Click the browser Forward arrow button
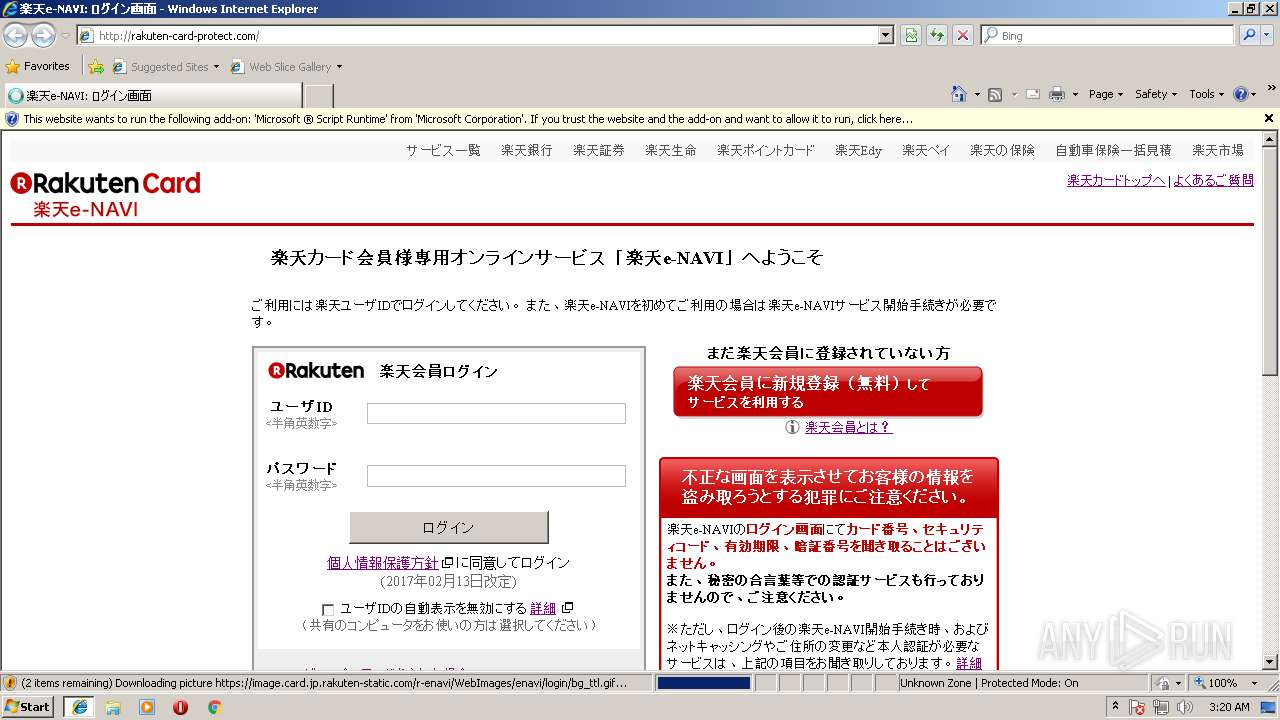This screenshot has width=1280, height=720. coord(43,35)
